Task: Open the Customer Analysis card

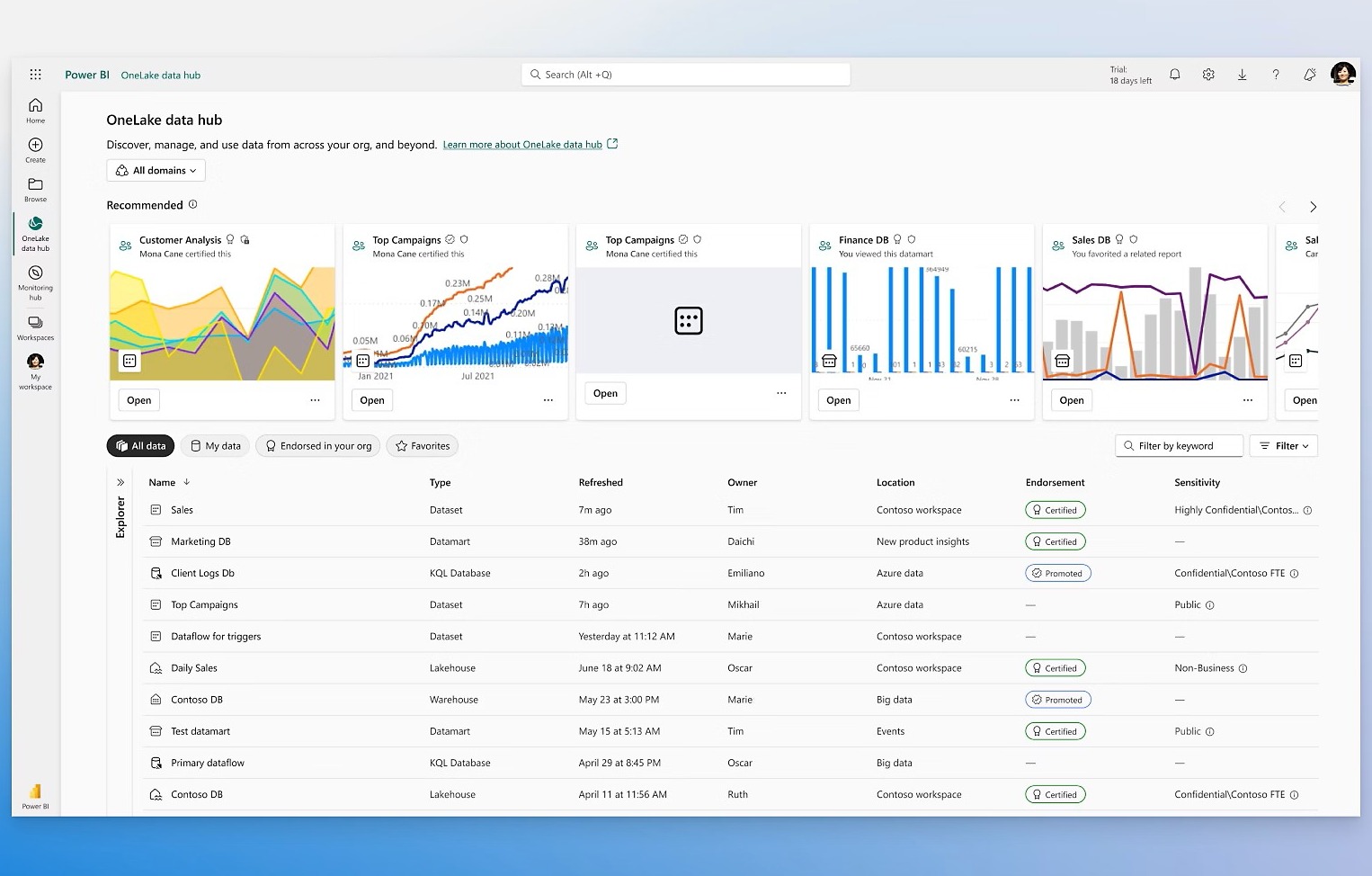Action: click(139, 400)
